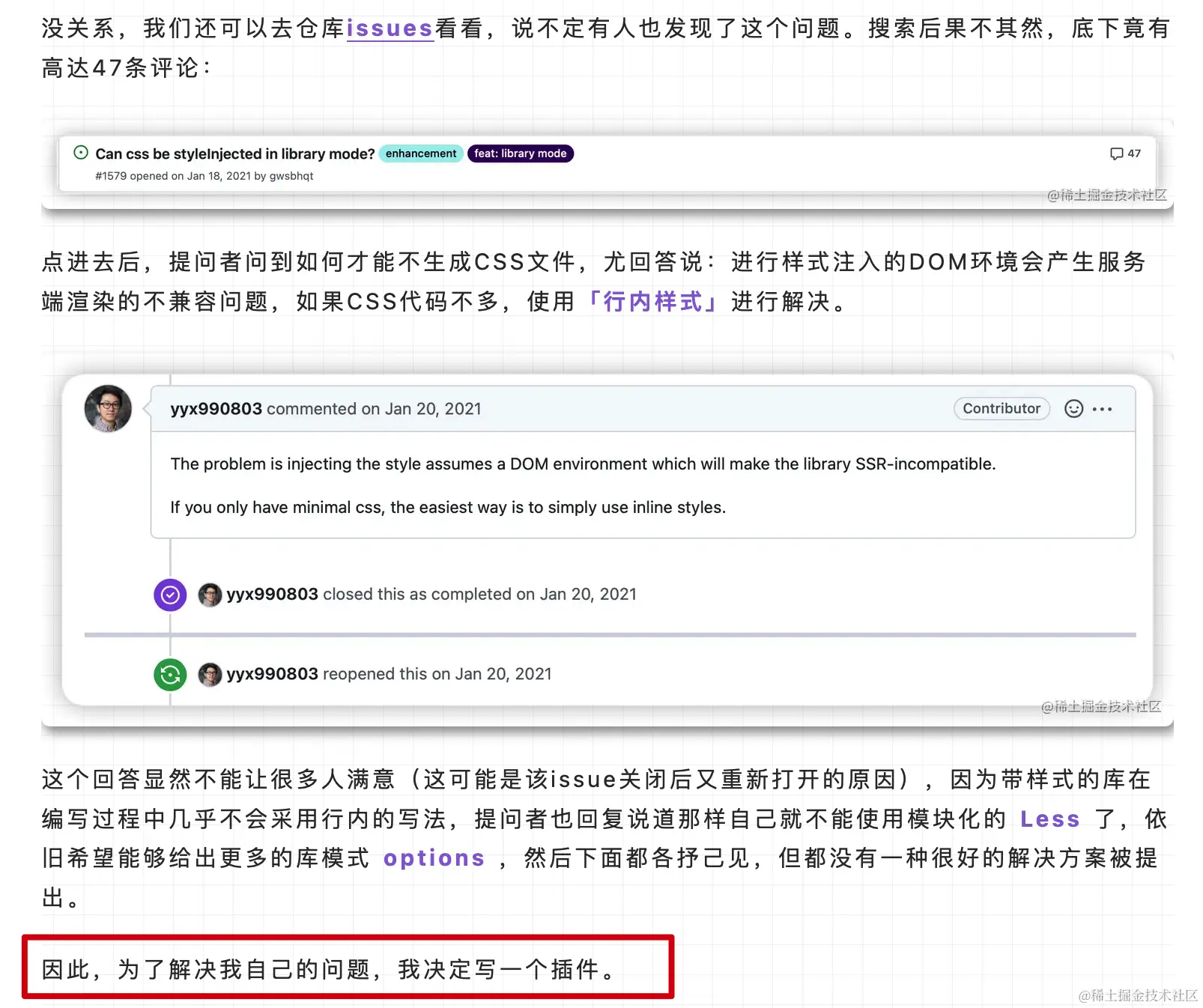Open yyx990803 username in comment header
The width and height of the screenshot is (1203, 1008).
coord(216,409)
